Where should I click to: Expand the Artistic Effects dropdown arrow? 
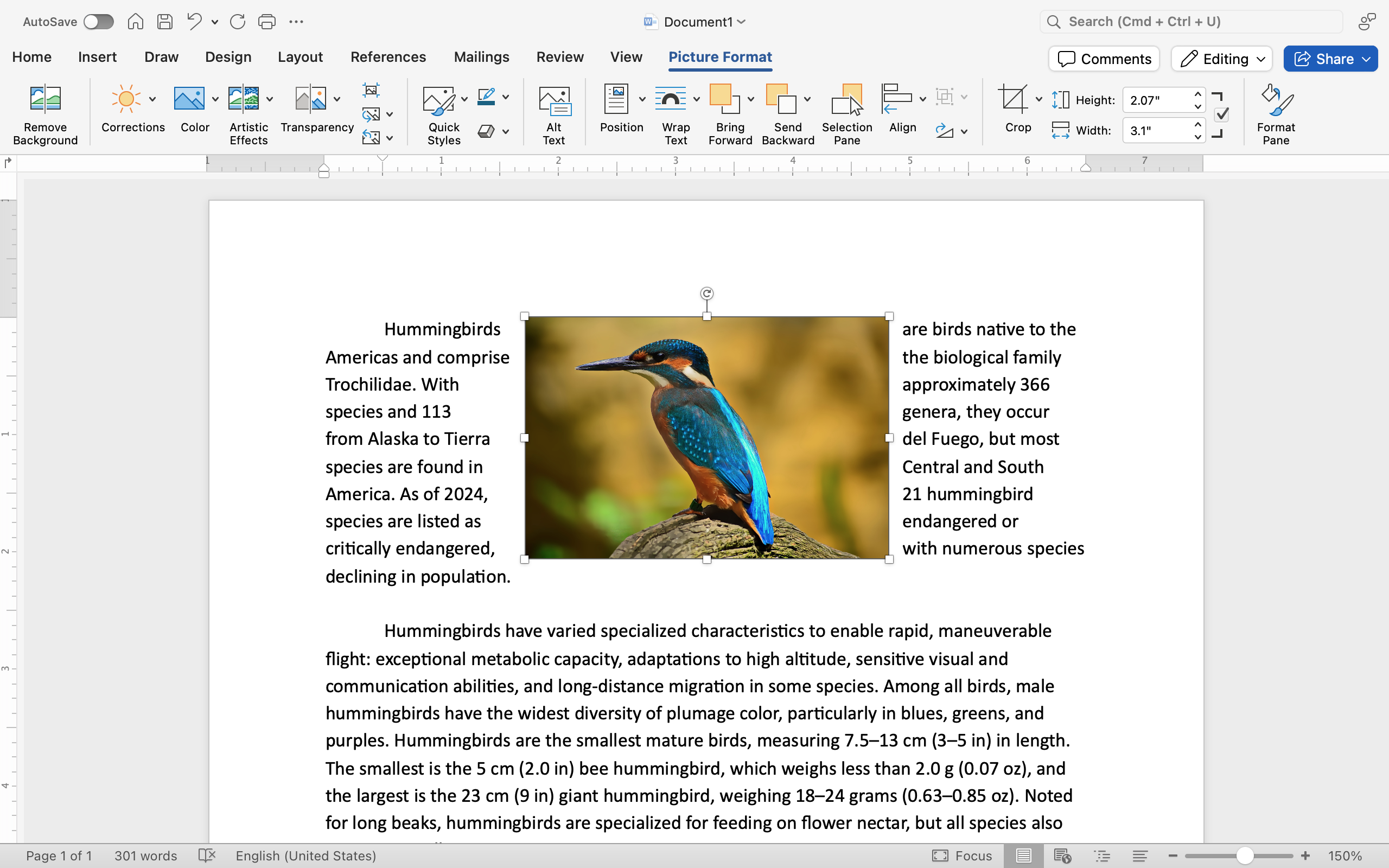pos(270,99)
